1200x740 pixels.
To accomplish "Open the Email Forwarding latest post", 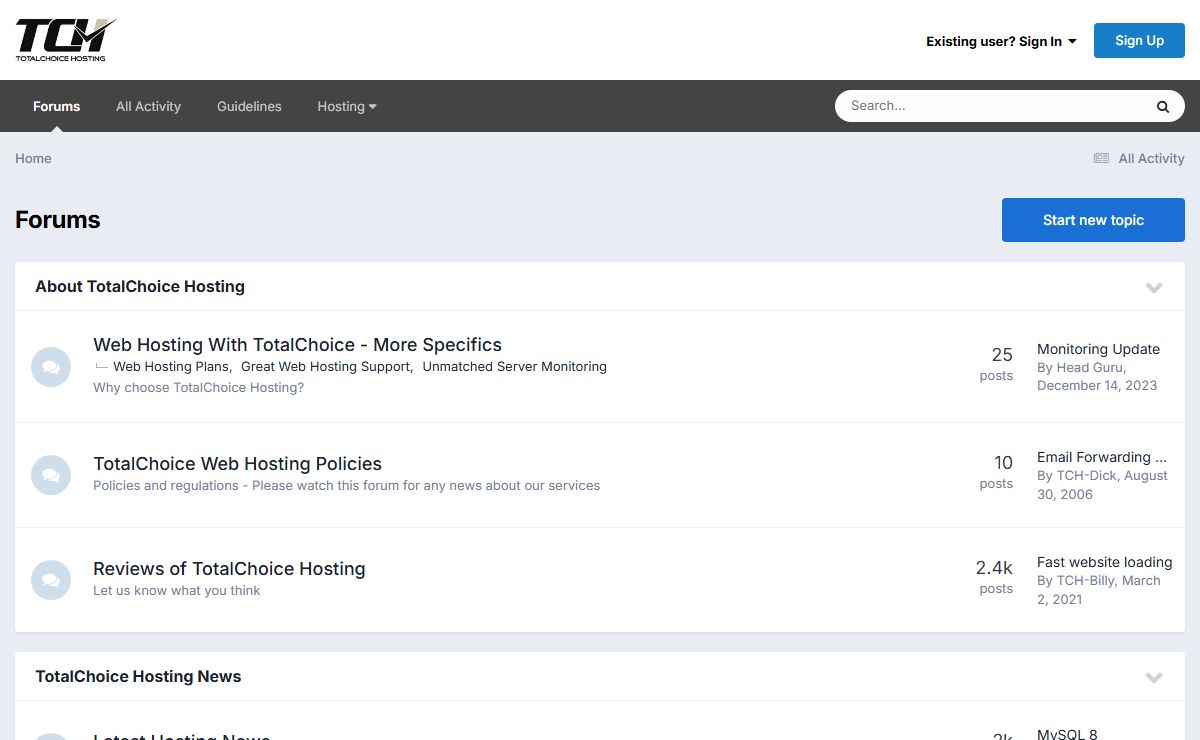I will [1102, 457].
